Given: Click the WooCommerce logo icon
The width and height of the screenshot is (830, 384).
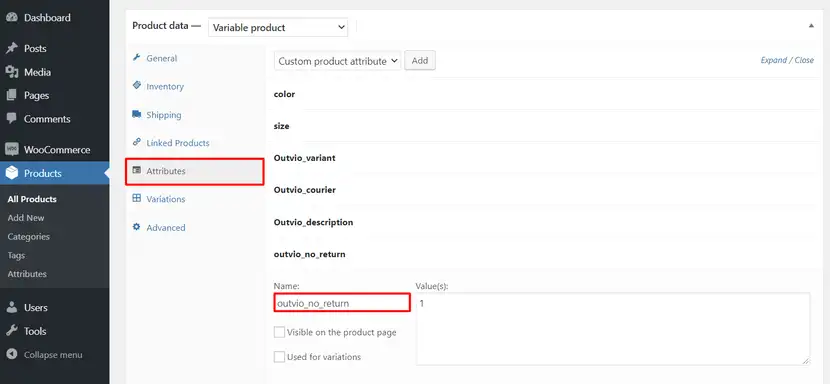Looking at the screenshot, I should coord(12,149).
